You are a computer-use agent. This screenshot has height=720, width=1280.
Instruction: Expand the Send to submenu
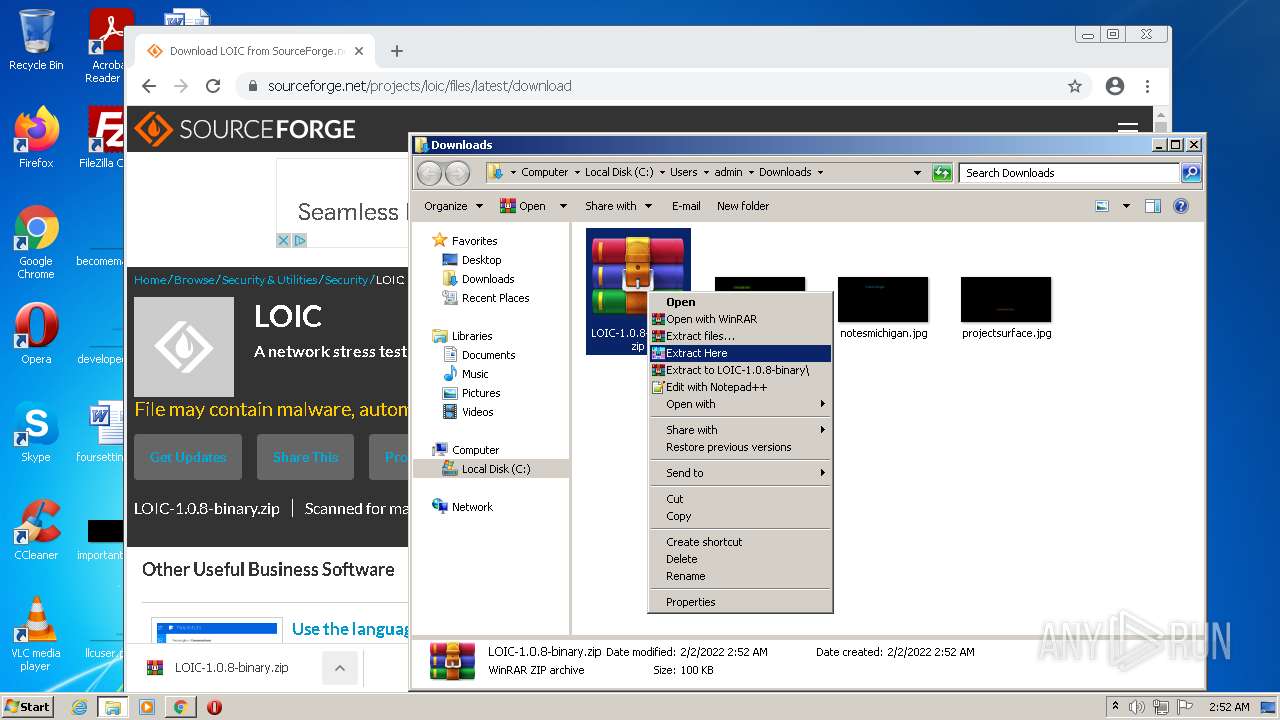740,473
